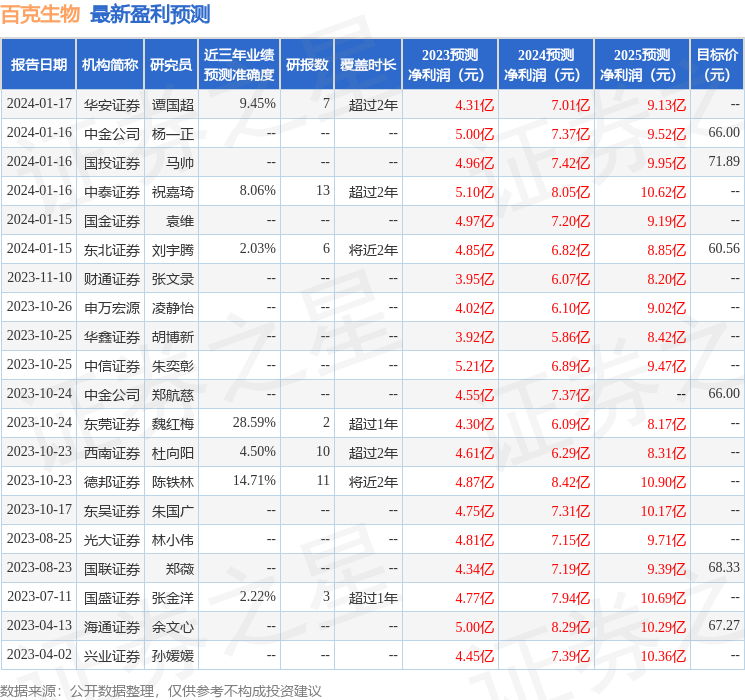Click accuracy value 2.03%
This screenshot has height=700, width=745.
point(258,249)
